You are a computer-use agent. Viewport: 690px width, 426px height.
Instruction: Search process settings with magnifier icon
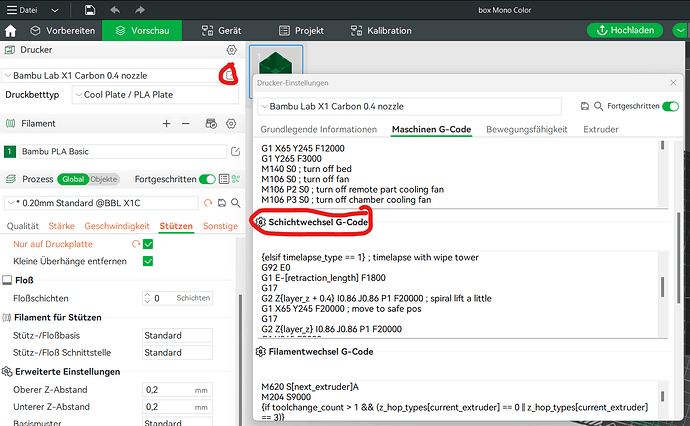235,203
